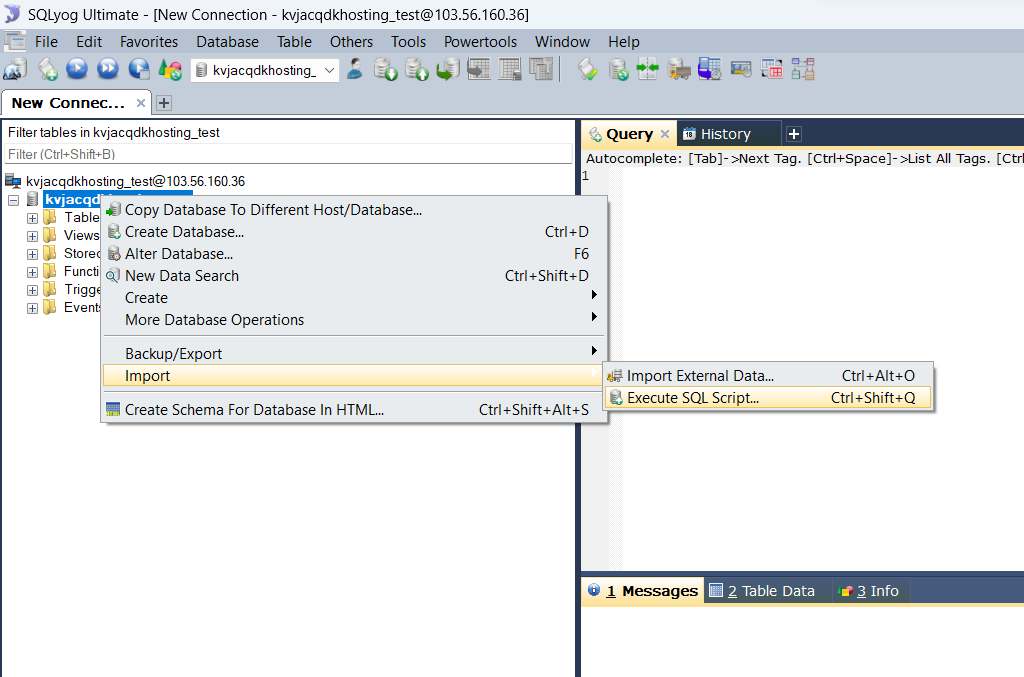The width and height of the screenshot is (1024, 677).
Task: Click the Execute and Edit Resultset icon
Action: [x=138, y=69]
